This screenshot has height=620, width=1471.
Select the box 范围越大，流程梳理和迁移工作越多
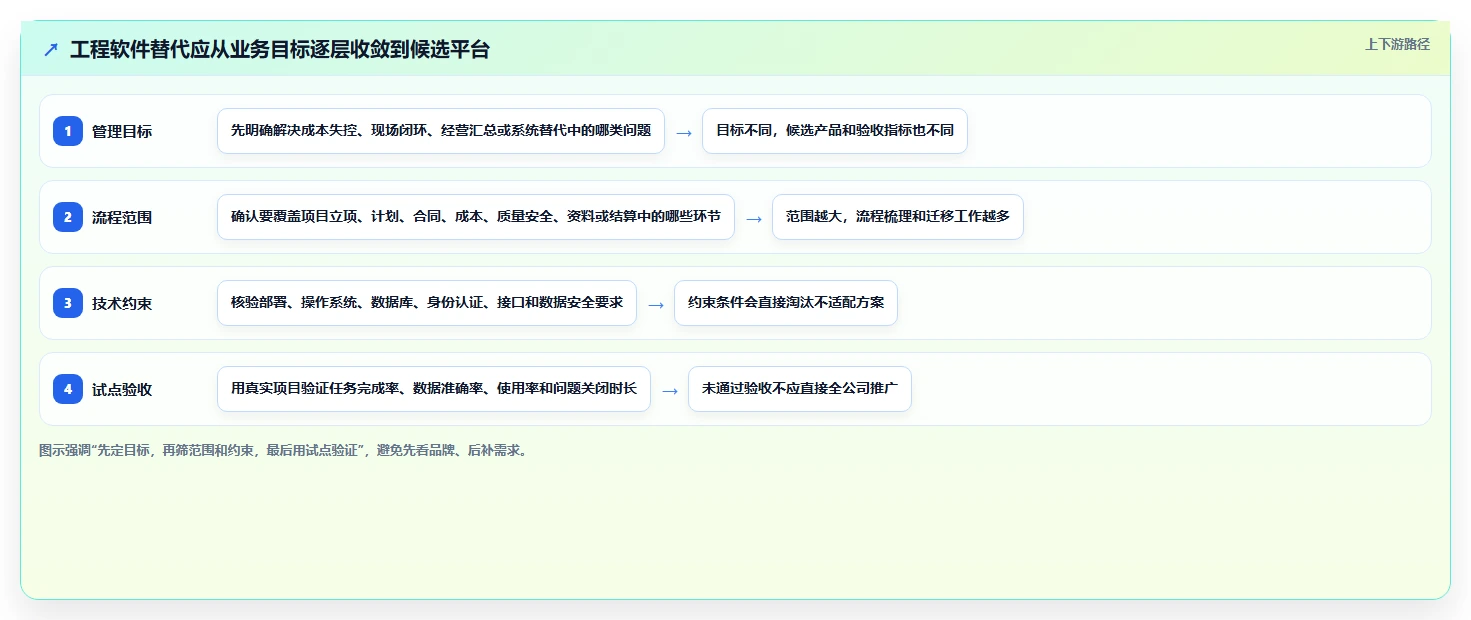[x=898, y=217]
